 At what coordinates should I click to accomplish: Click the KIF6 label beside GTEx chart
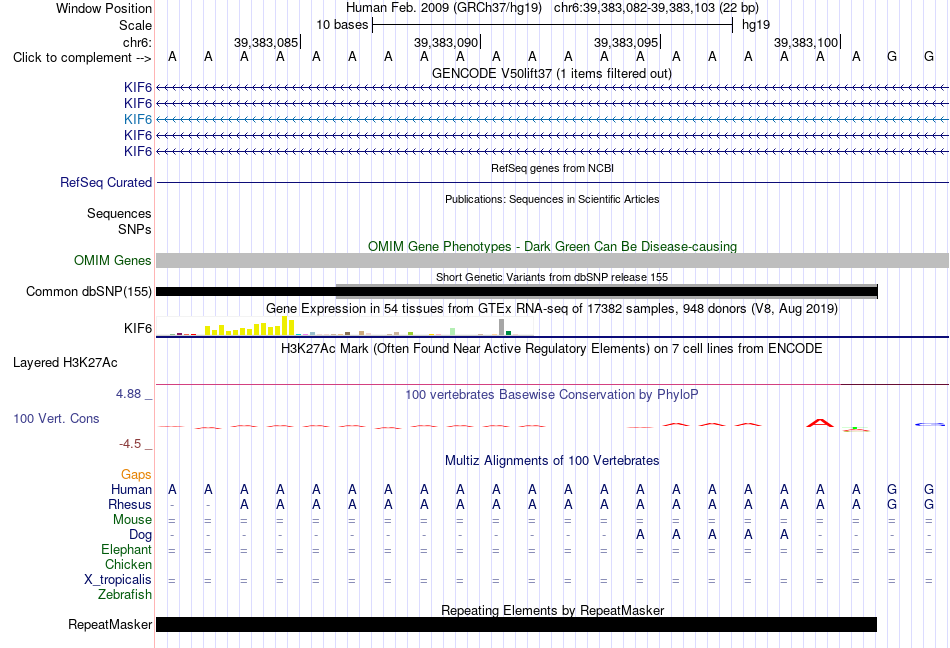(138, 328)
